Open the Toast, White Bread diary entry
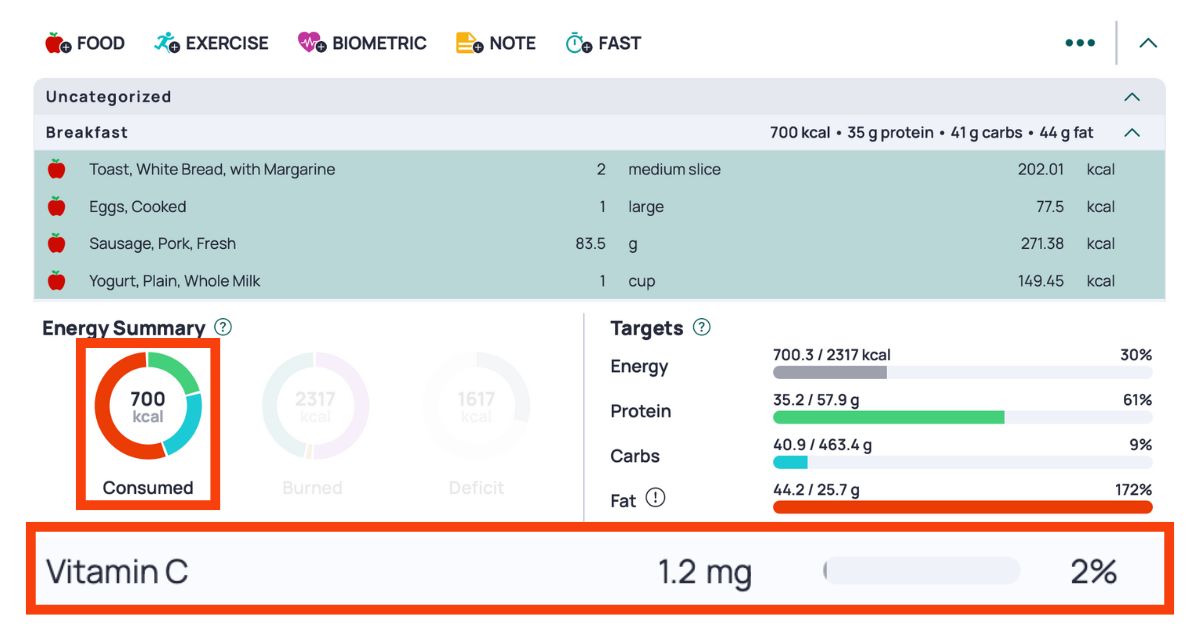The width and height of the screenshot is (1200, 630). 200,169
